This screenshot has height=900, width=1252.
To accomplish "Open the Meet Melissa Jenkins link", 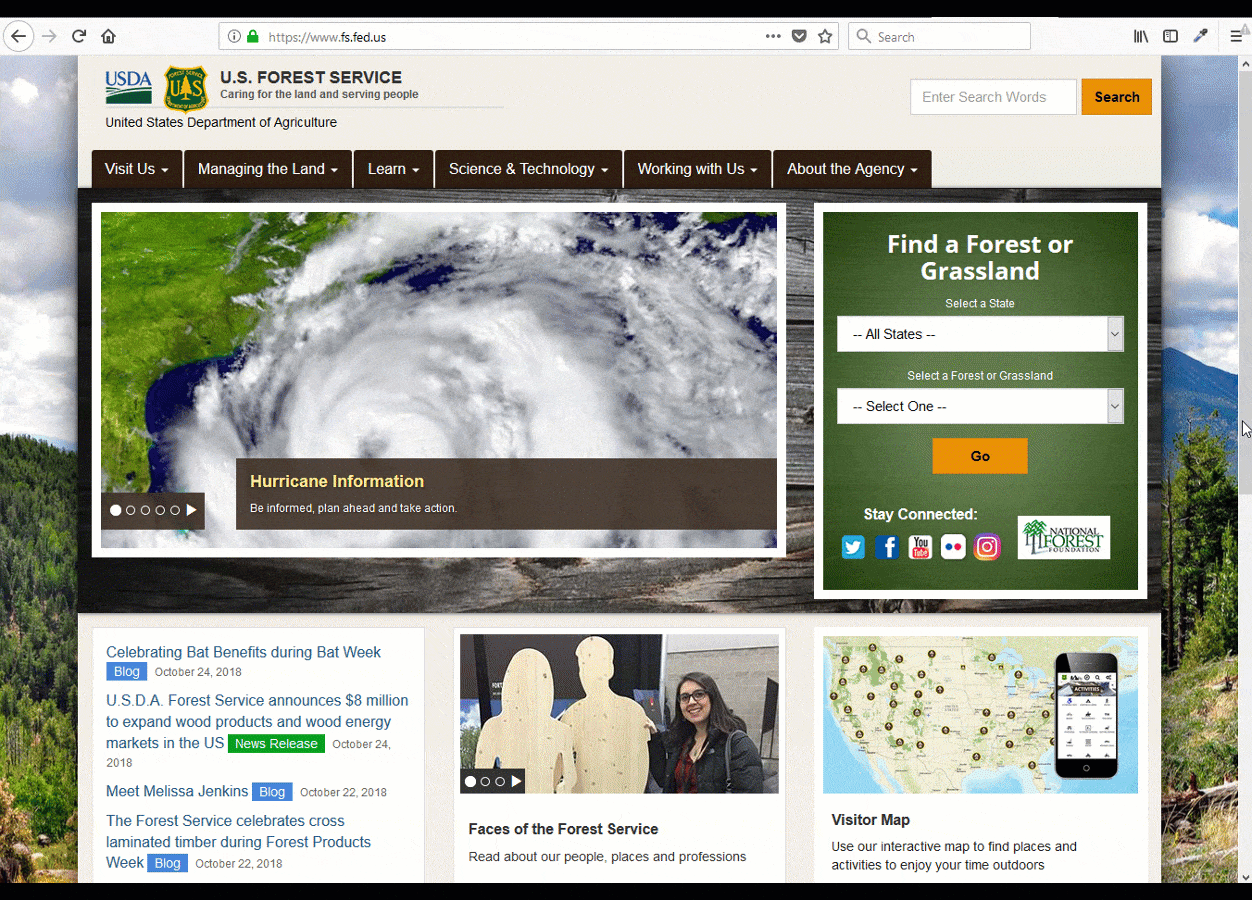I will click(177, 791).
